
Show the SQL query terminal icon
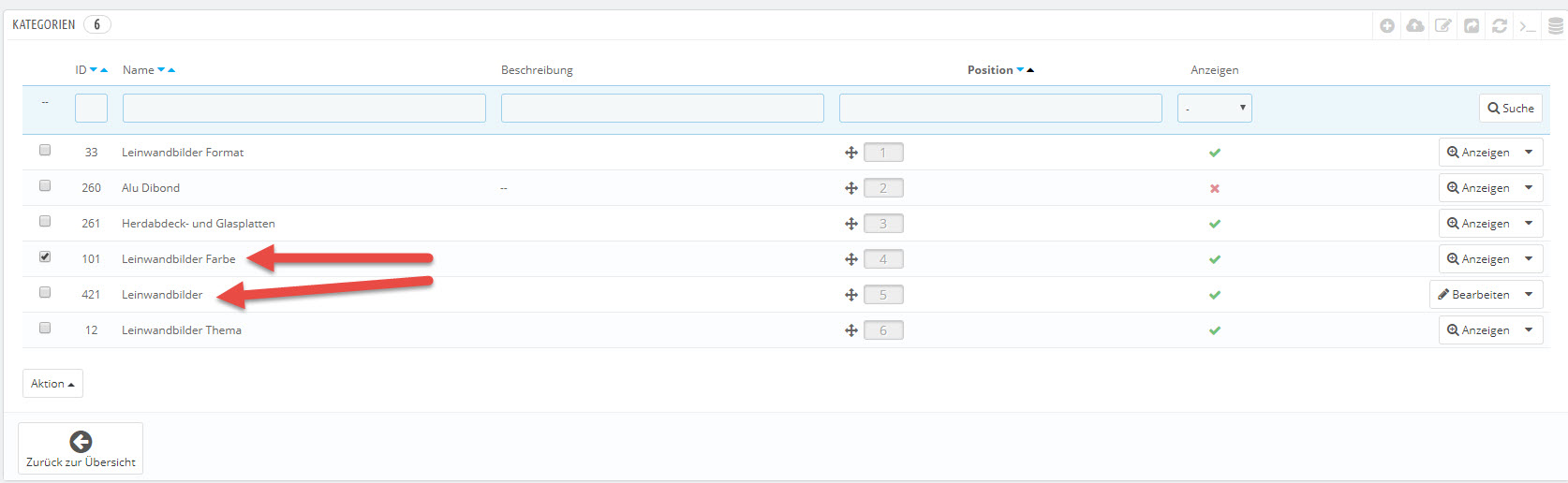(x=1528, y=26)
